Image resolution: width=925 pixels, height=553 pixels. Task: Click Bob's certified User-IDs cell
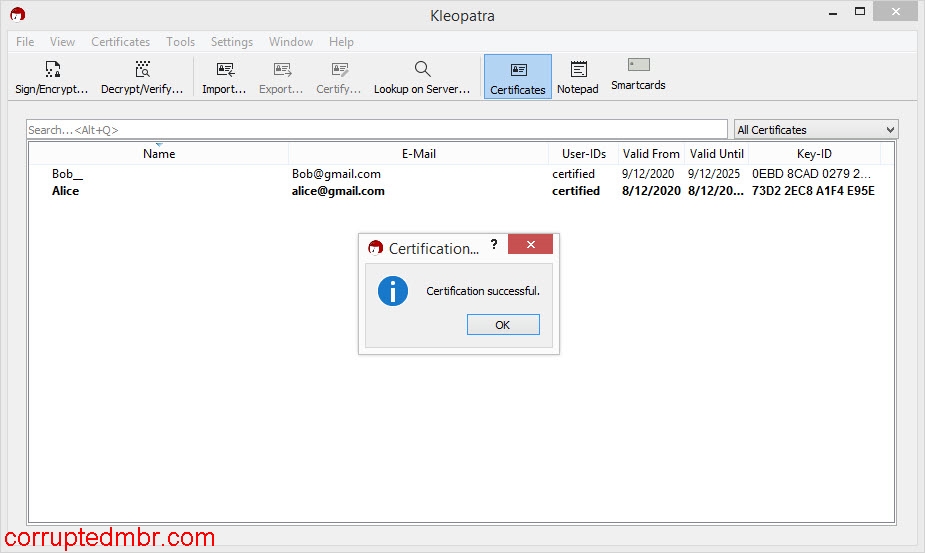(x=573, y=174)
